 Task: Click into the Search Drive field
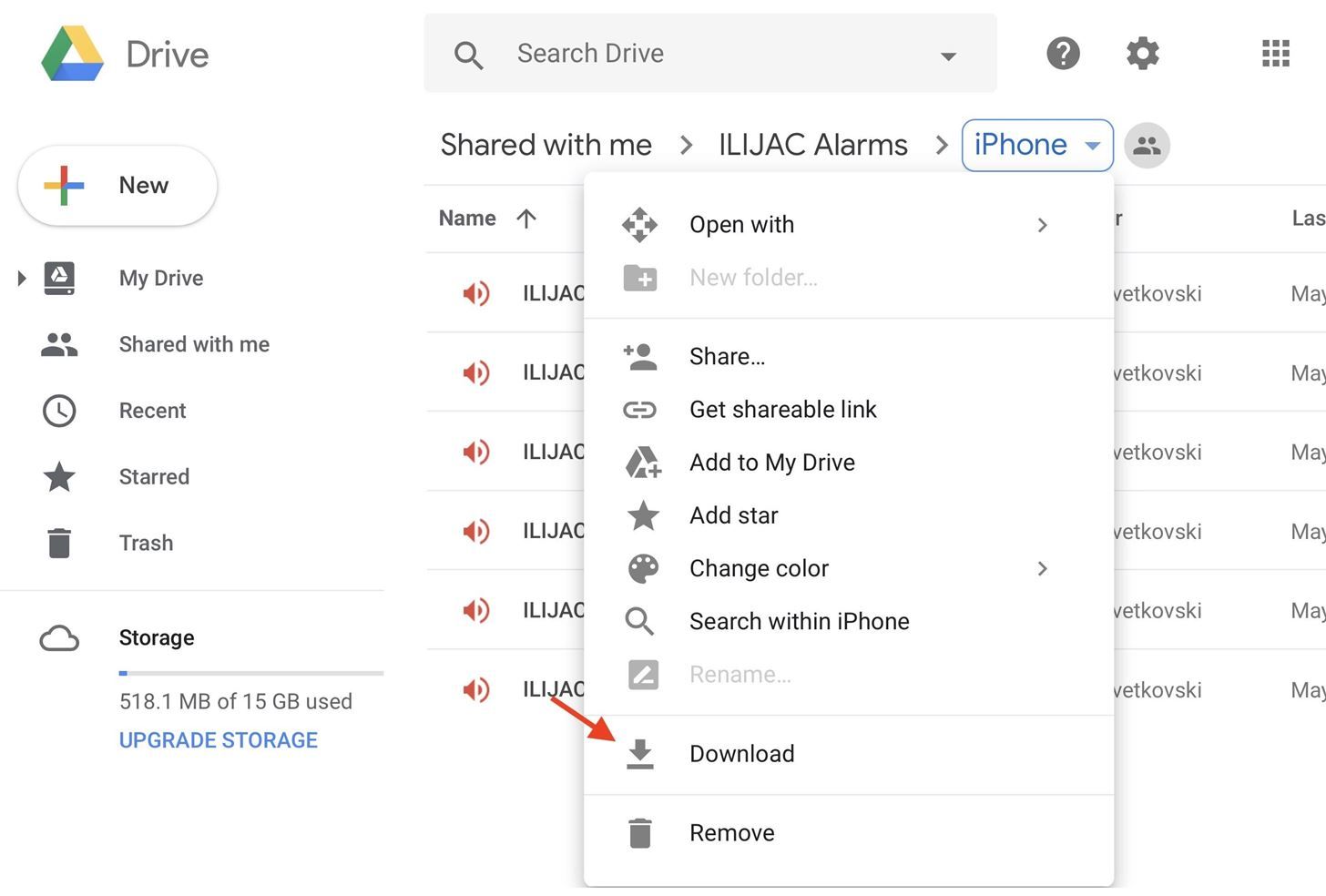(x=710, y=54)
